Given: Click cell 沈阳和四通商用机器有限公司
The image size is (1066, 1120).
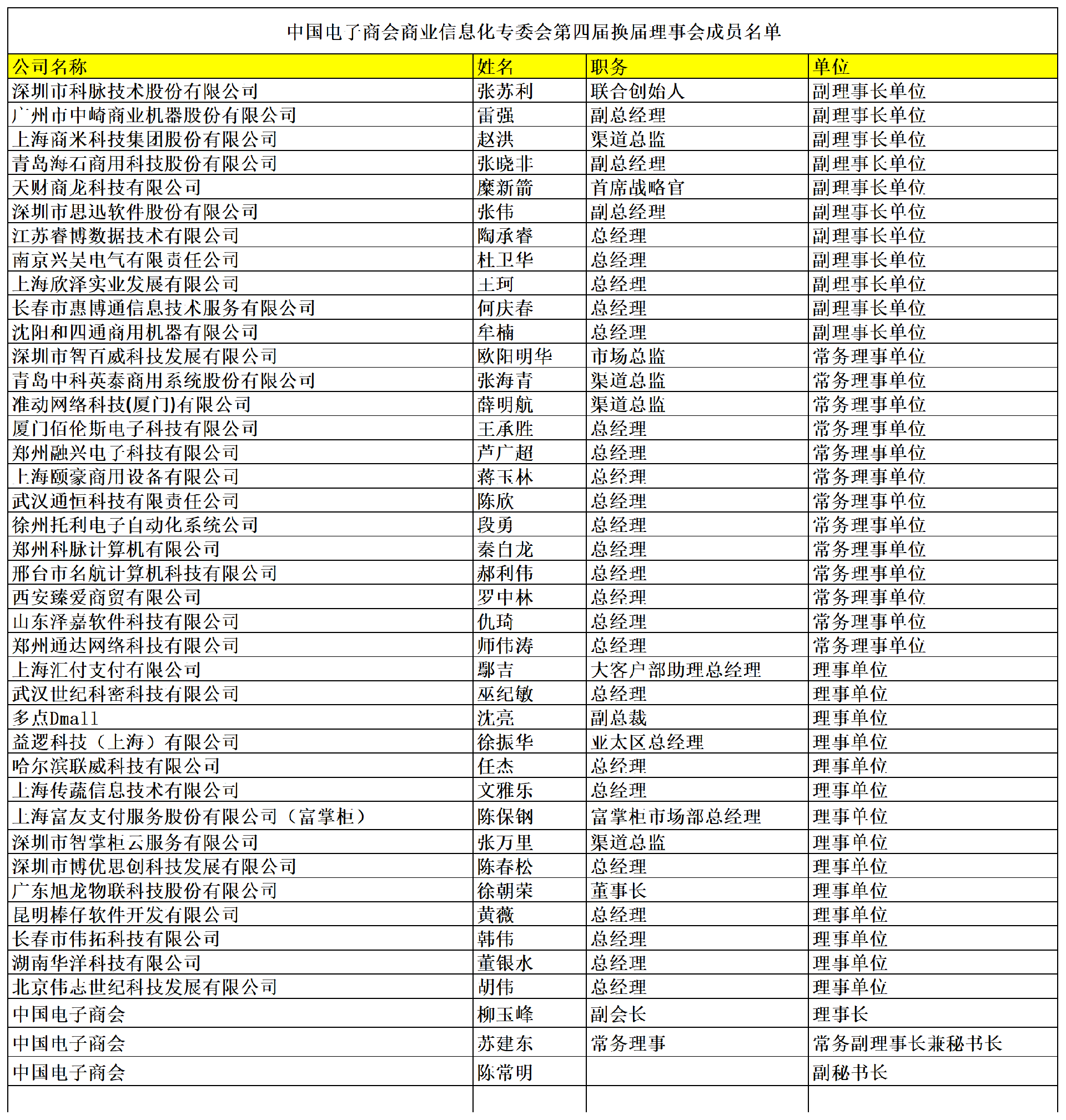Looking at the screenshot, I should click(x=240, y=333).
